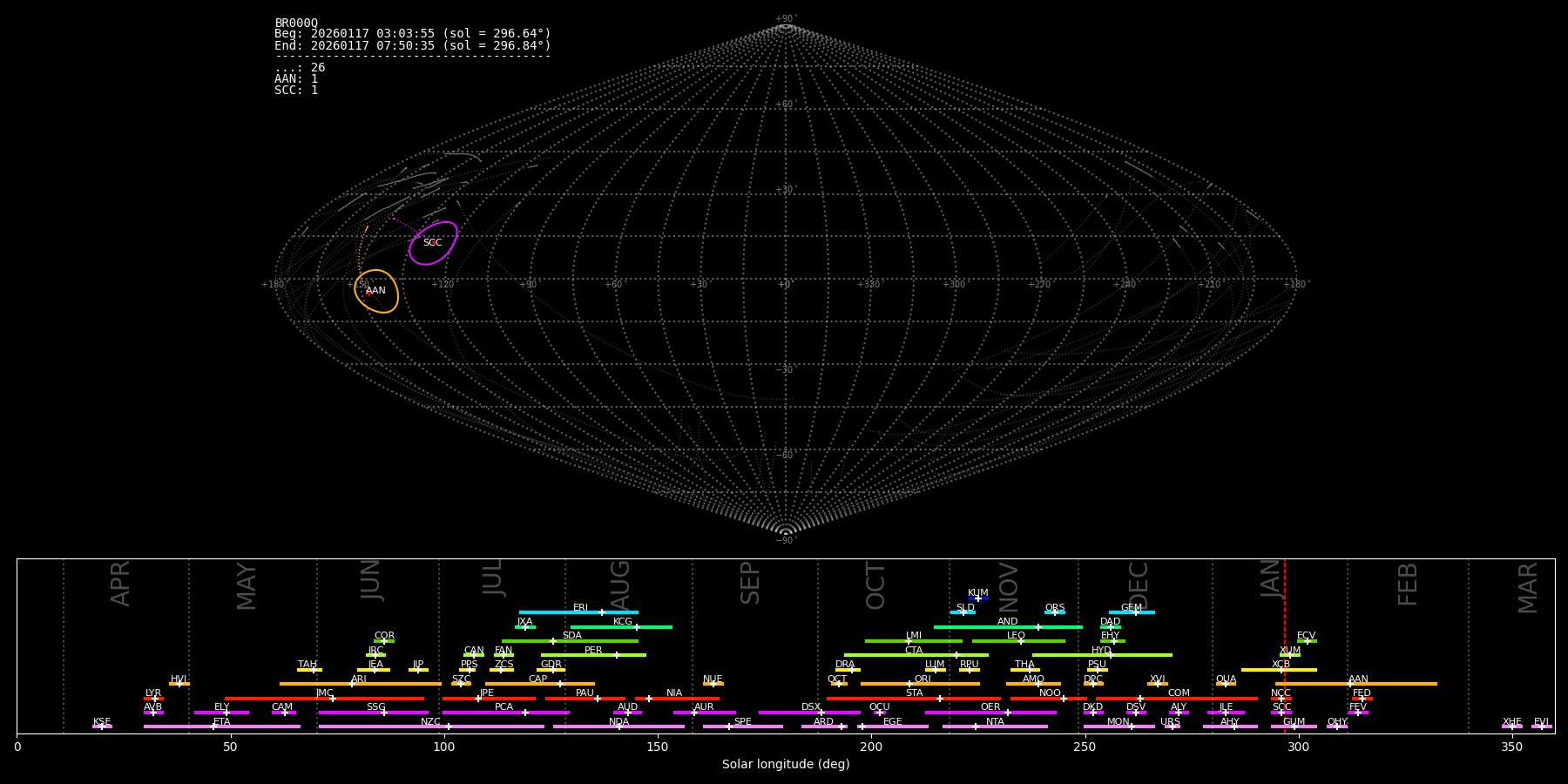Click the 150 tick on longitude axis
The width and height of the screenshot is (1568, 784).
pos(657,747)
